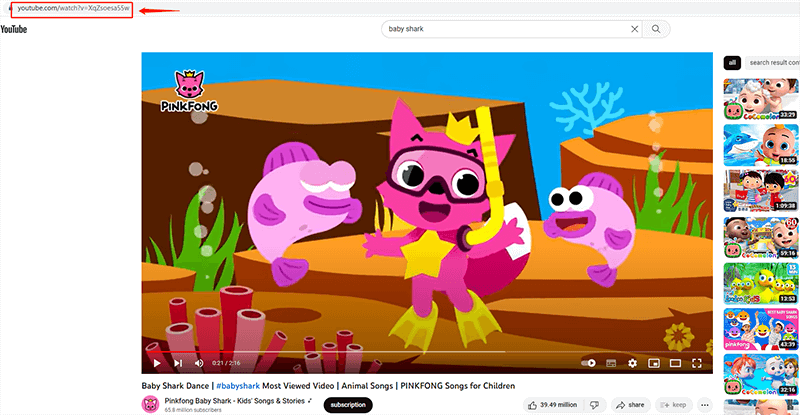Click the keep (save) button
Screen dimensions: 800x415
coord(673,405)
